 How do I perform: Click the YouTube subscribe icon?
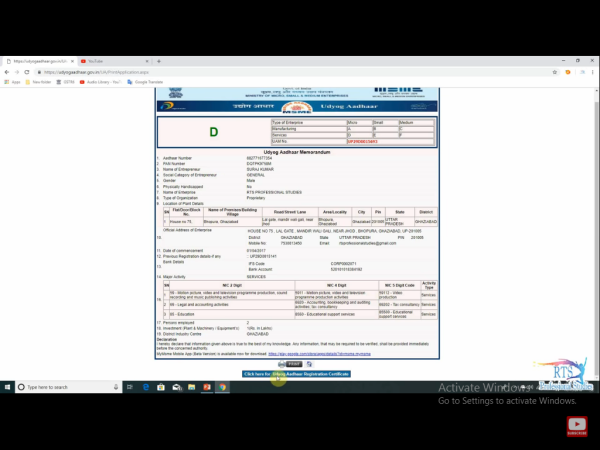pyautogui.click(x=577, y=426)
